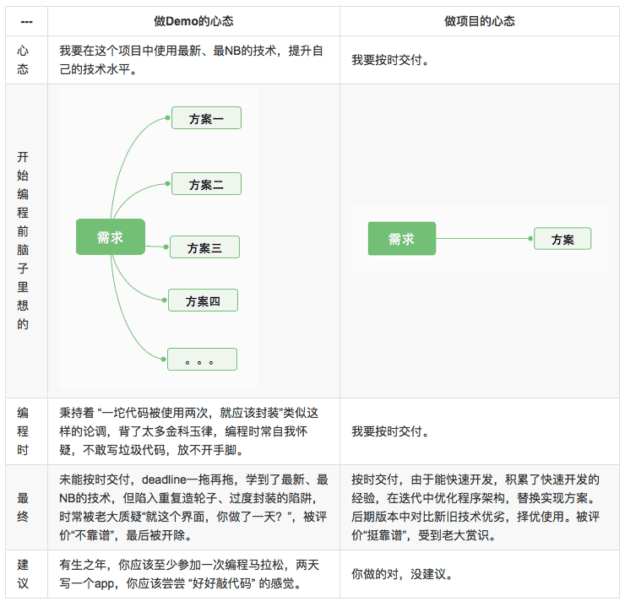Click the 做Demo的心态 column header
The image size is (625, 607).
[x=194, y=21]
